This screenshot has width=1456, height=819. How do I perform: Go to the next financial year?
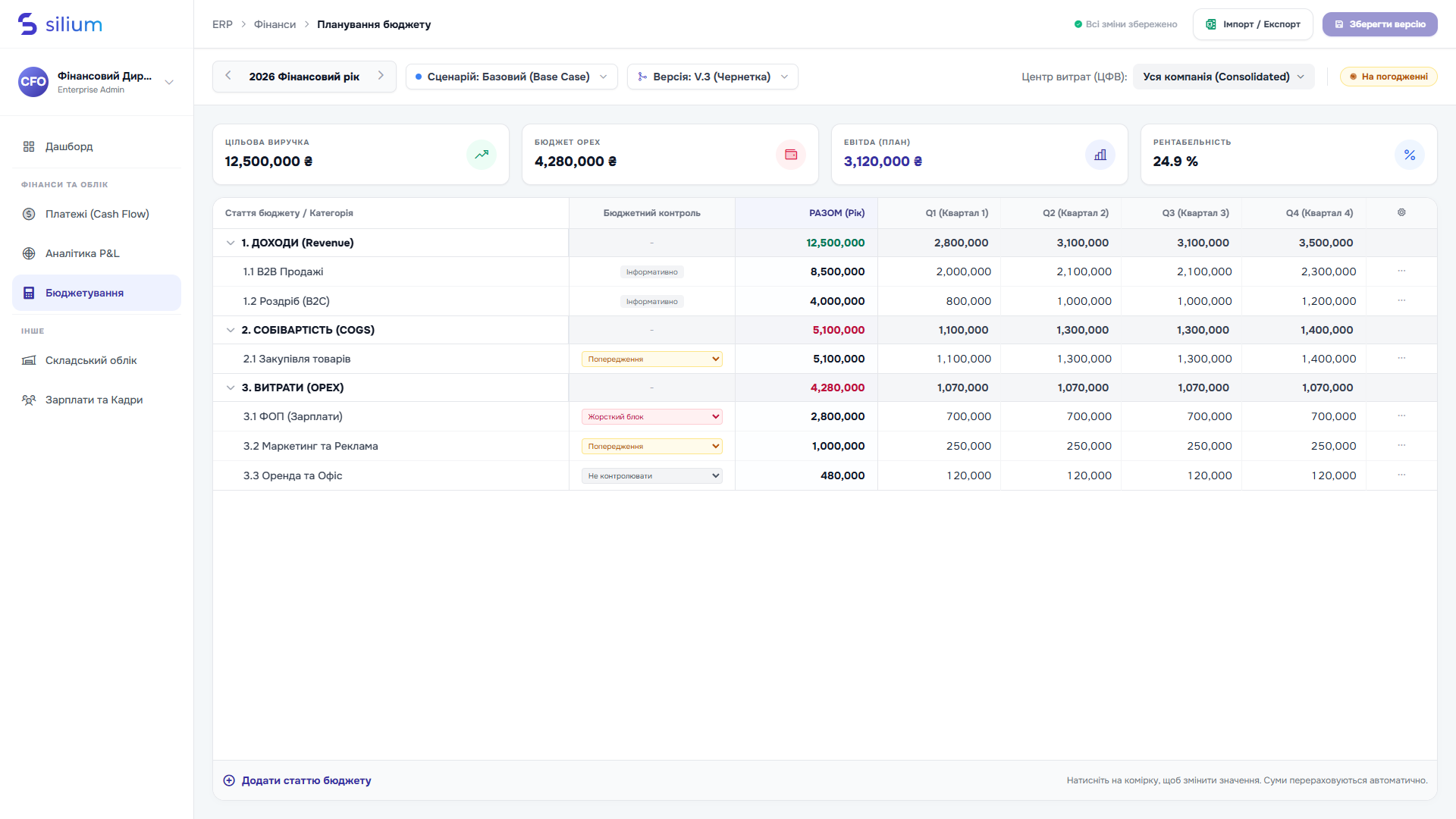(x=381, y=76)
